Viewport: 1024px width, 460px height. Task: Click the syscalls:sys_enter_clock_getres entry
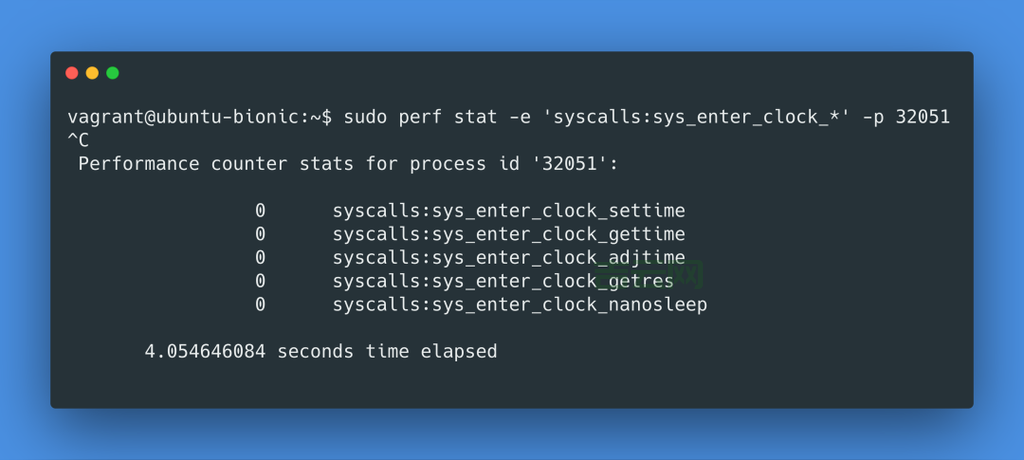tap(503, 281)
